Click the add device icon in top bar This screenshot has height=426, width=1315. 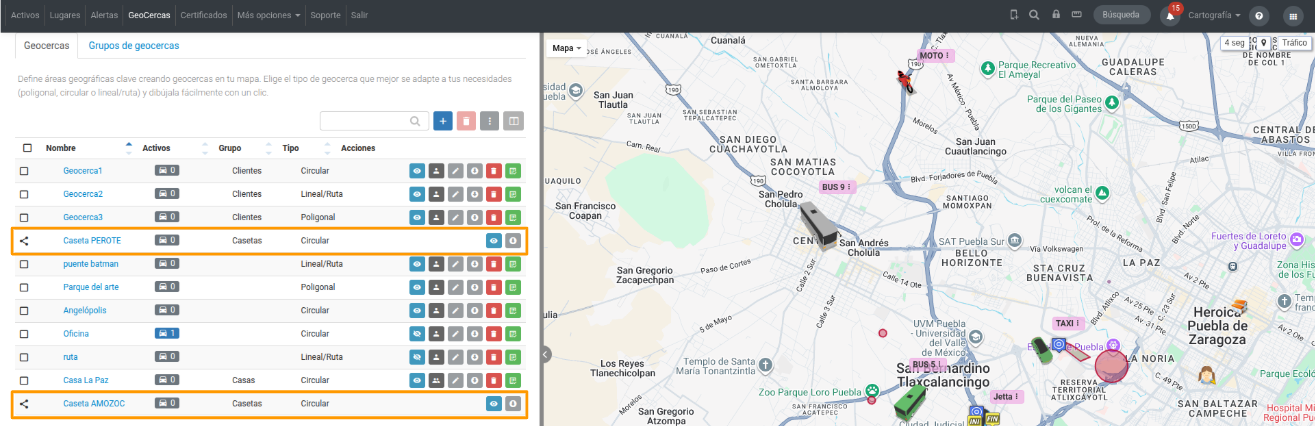point(1014,15)
